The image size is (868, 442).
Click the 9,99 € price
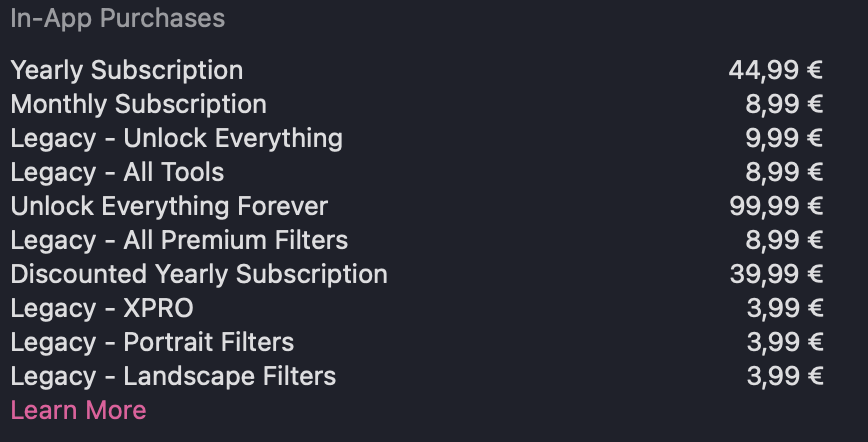point(784,138)
